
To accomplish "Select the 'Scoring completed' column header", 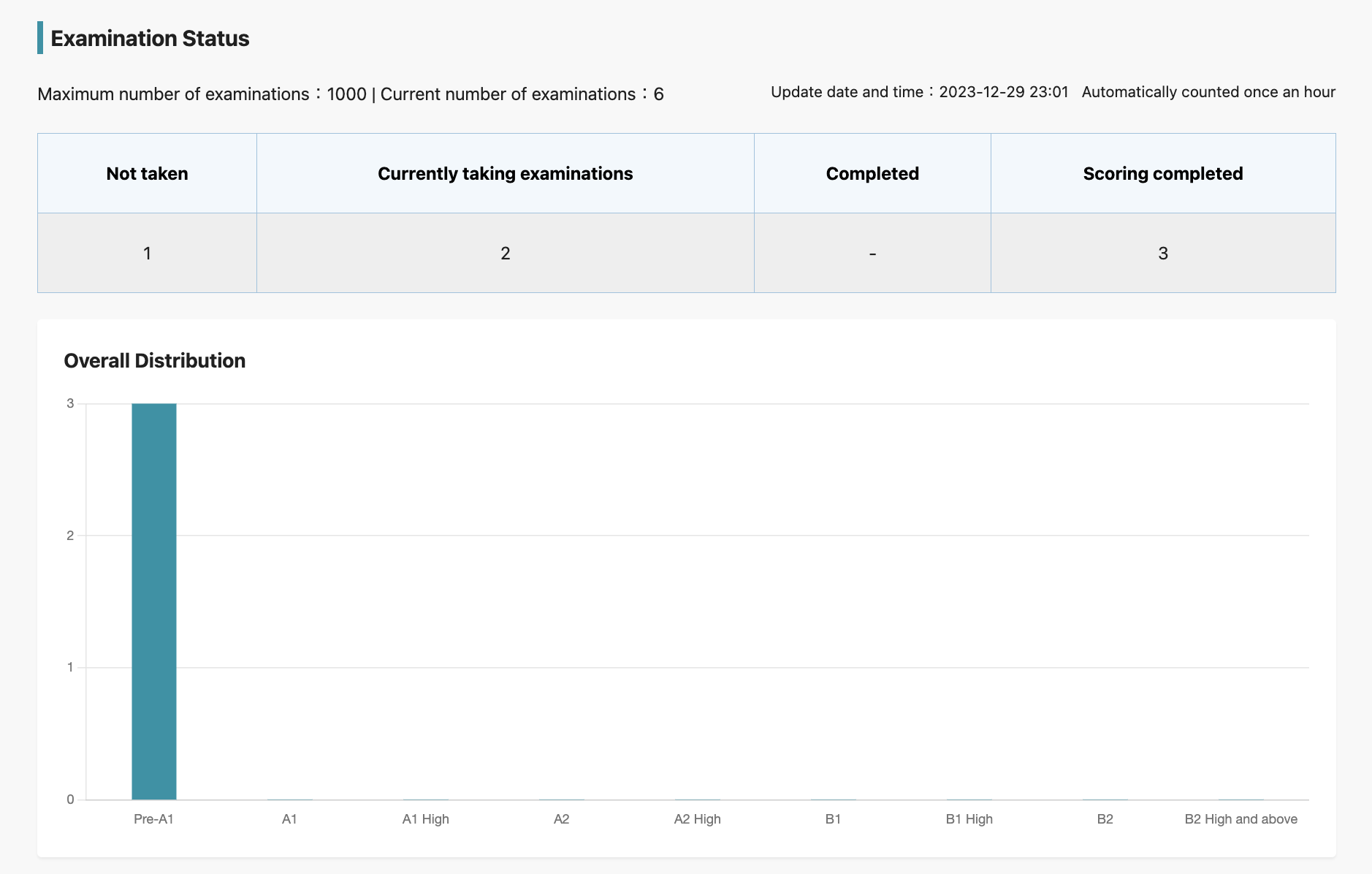I will (1163, 173).
